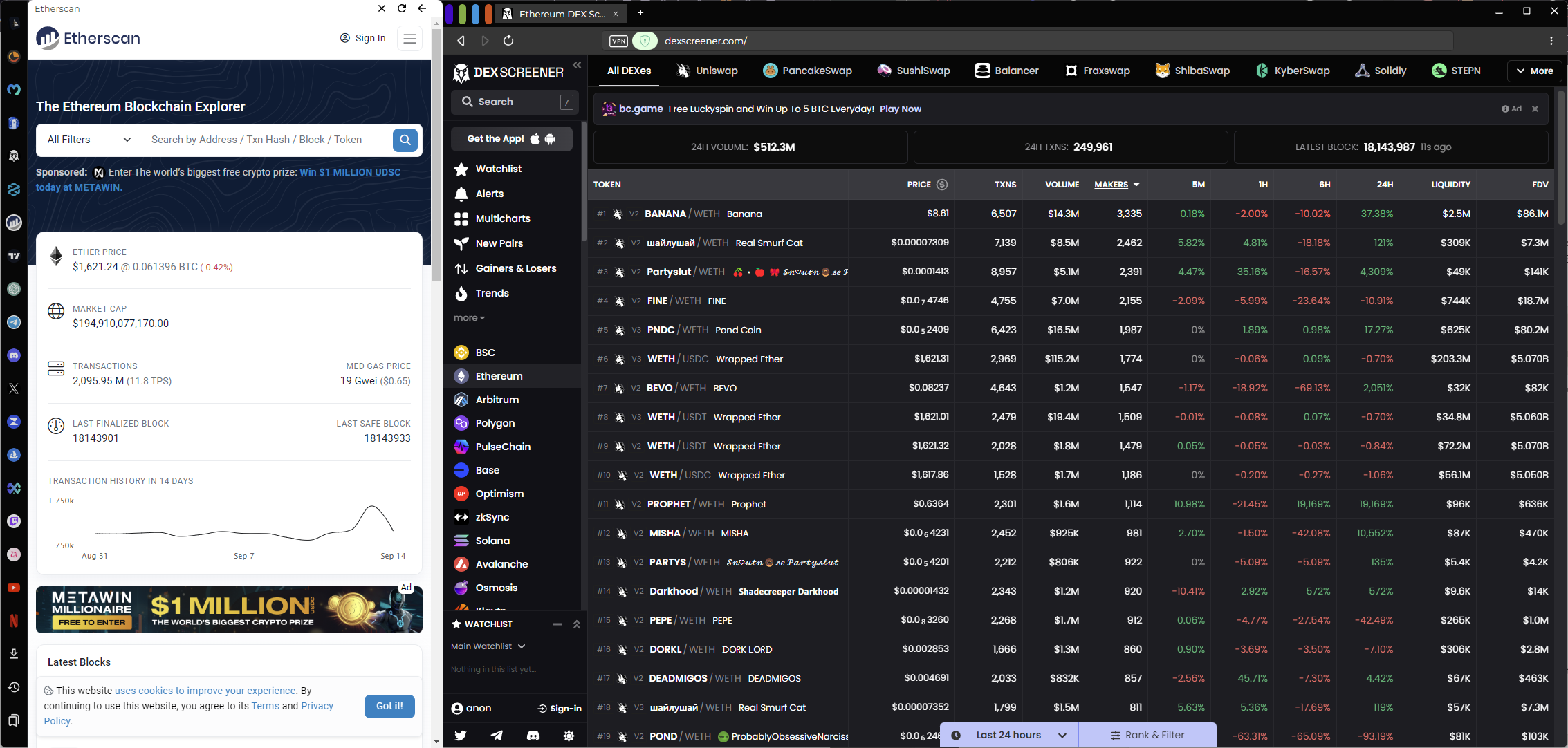Click the MetaWin $1 Million banner ad
The width and height of the screenshot is (1568, 748).
229,610
